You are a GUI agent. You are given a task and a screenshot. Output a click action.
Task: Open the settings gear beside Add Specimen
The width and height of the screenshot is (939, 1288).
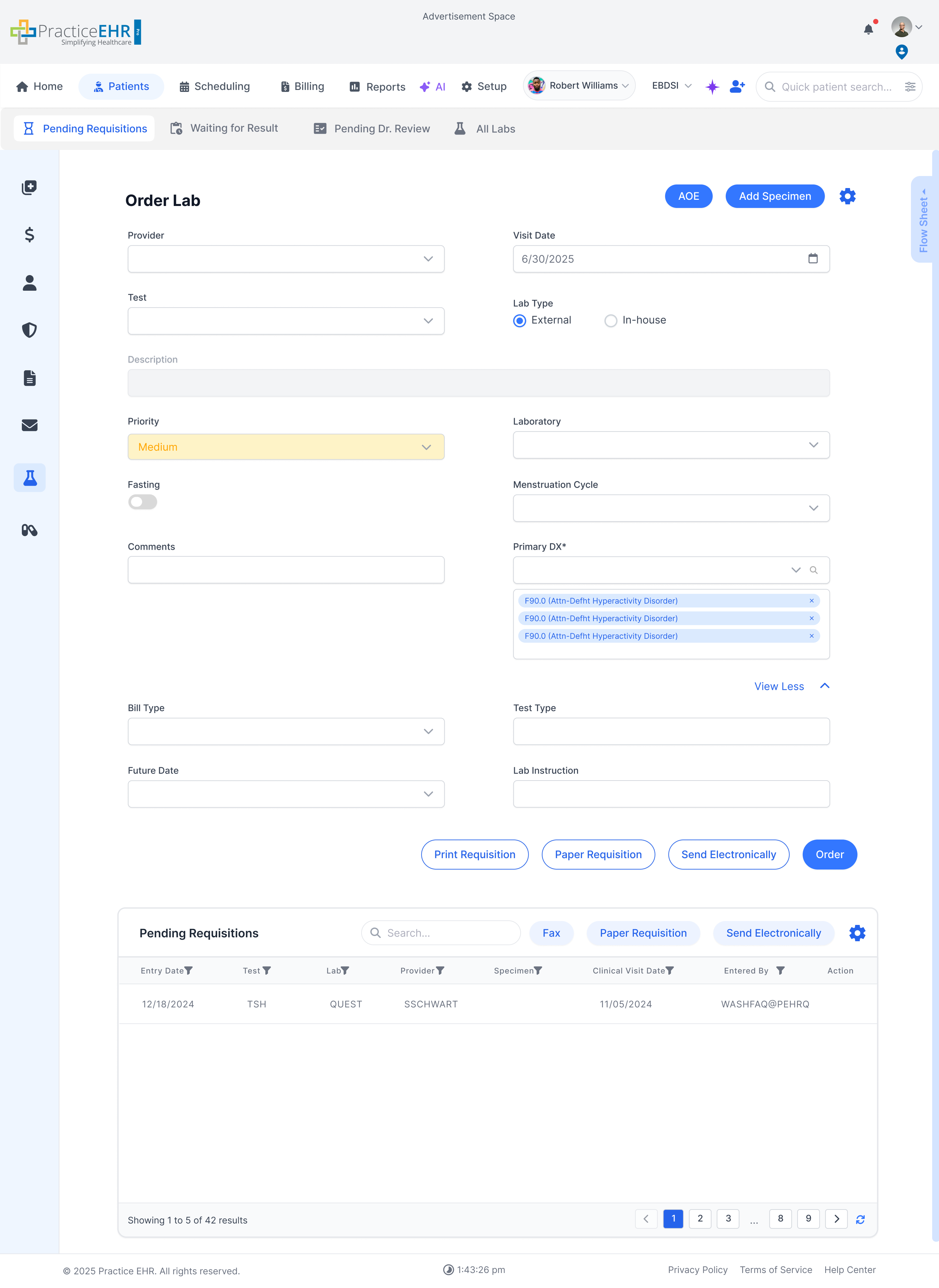pyautogui.click(x=847, y=196)
